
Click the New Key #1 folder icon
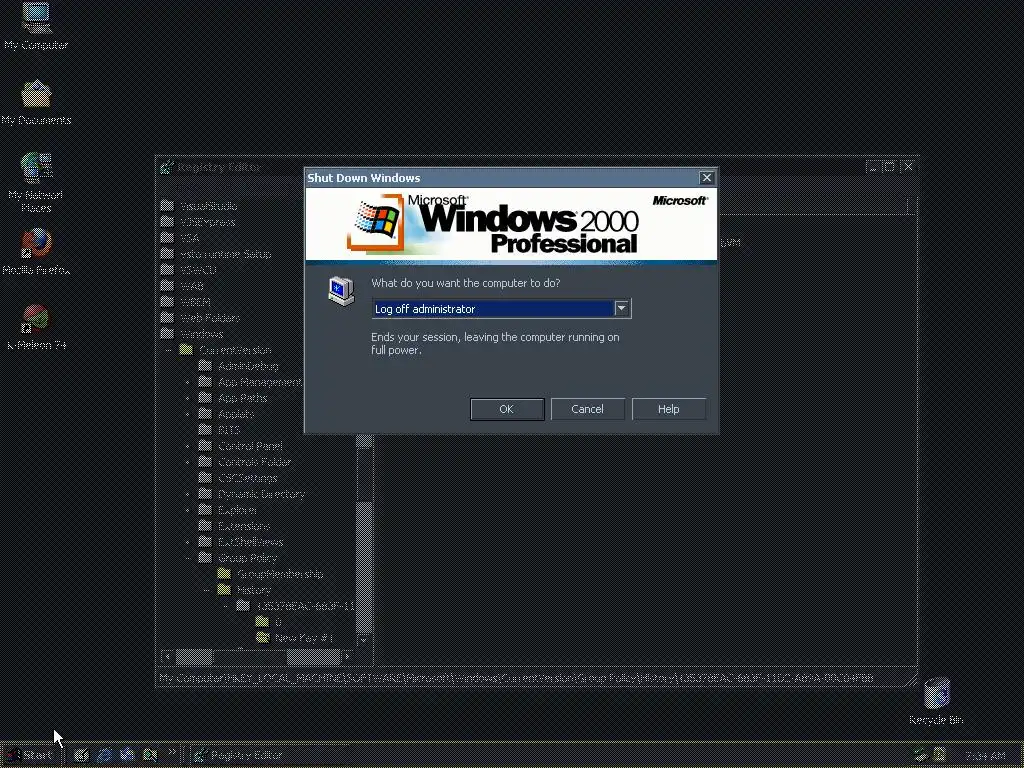(x=263, y=637)
